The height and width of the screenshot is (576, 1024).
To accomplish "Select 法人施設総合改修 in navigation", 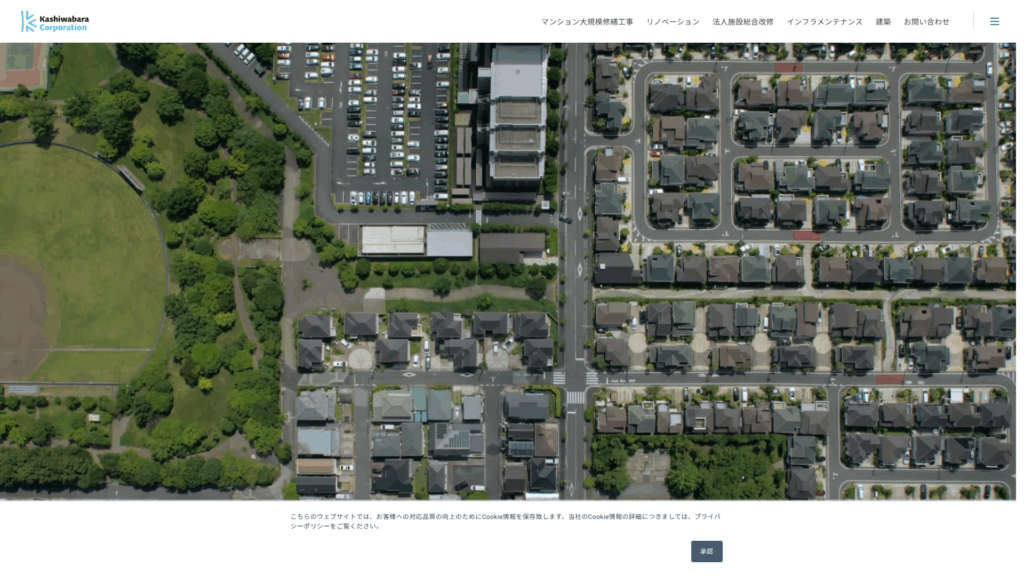I will click(742, 22).
